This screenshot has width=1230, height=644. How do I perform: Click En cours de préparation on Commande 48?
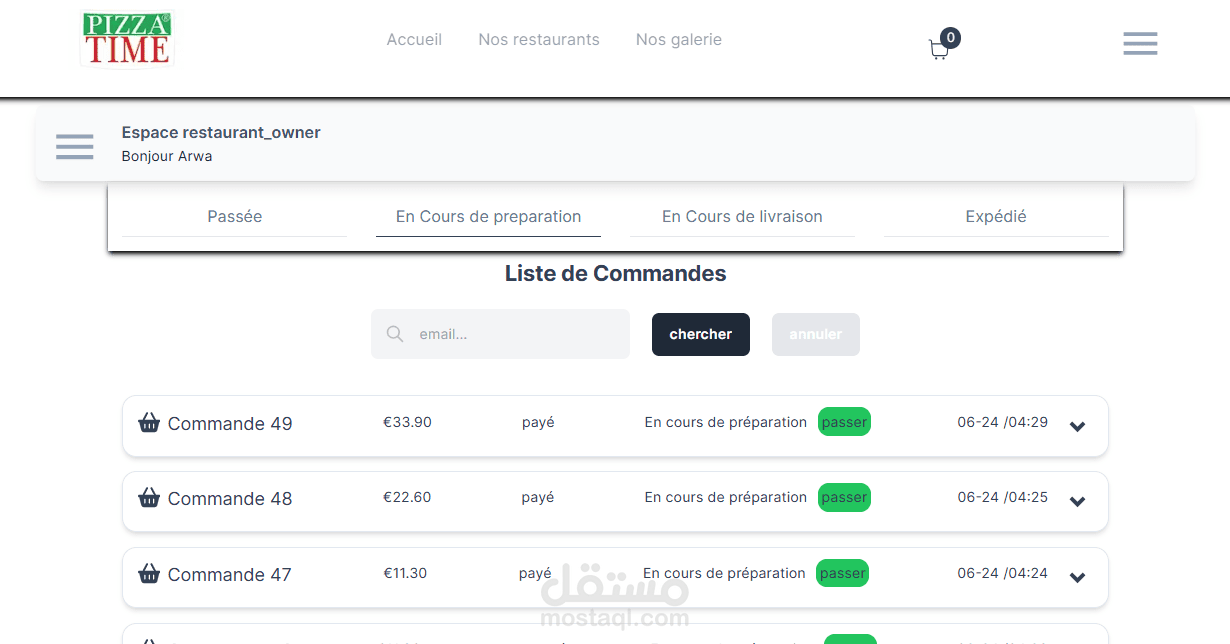click(x=726, y=497)
